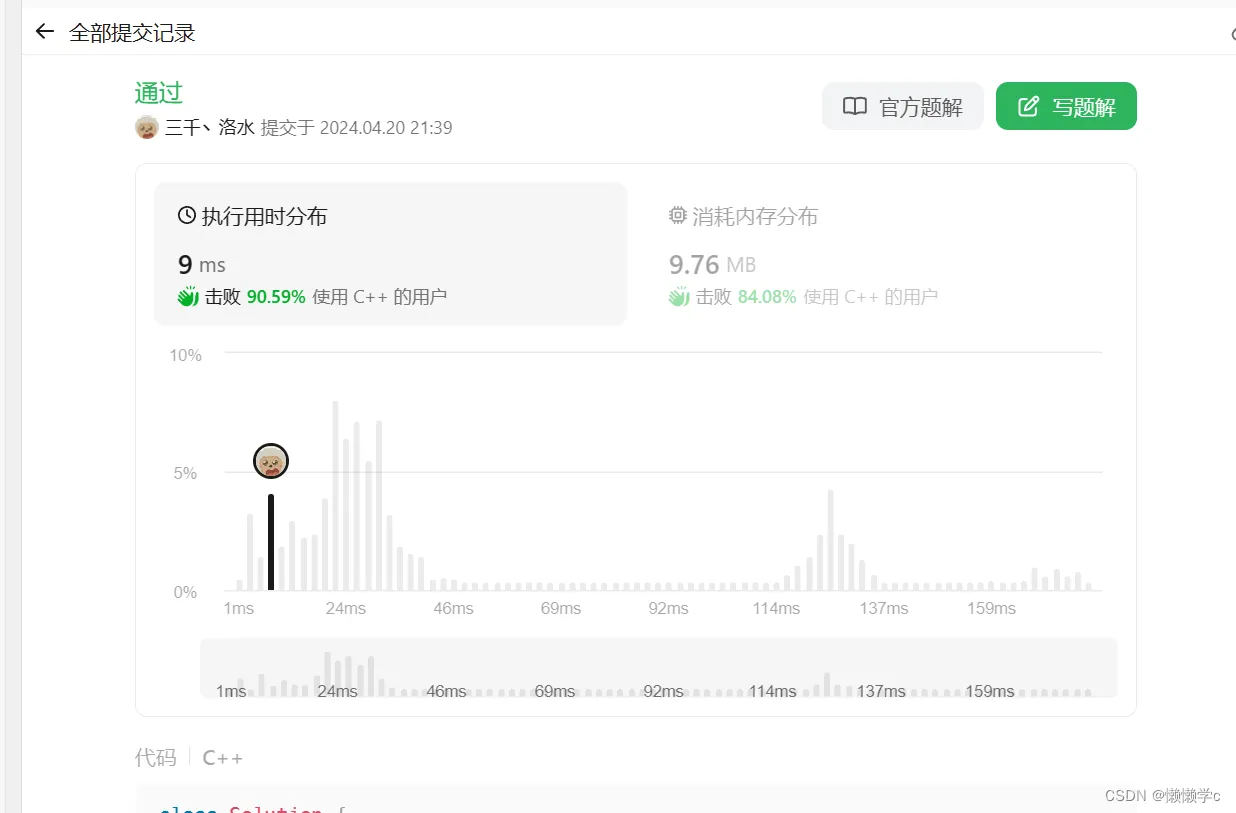This screenshot has height=813, width=1236.
Task: Click the clock icon beside 执行用时分布
Action: 187,216
